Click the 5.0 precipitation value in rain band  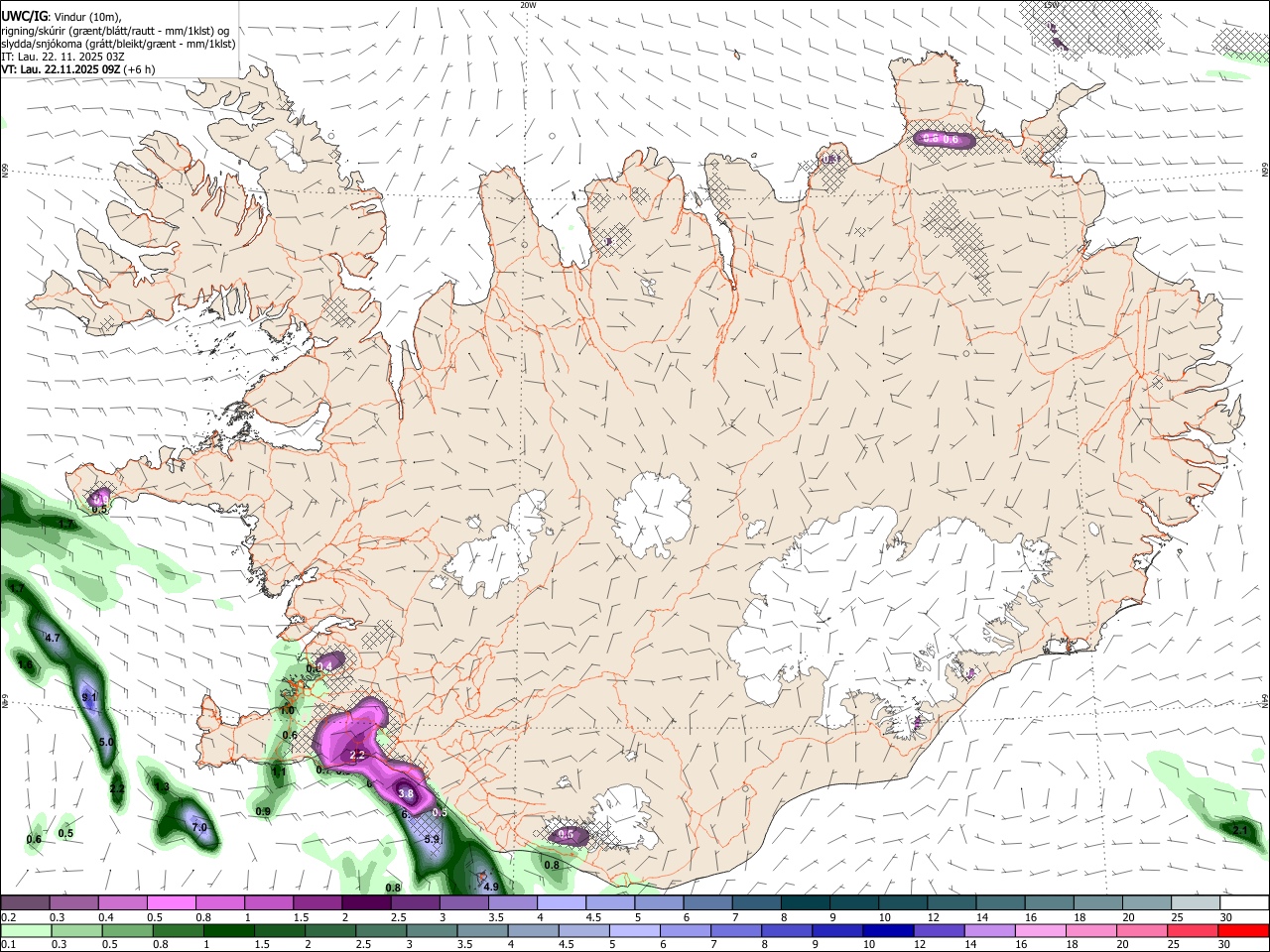107,742
